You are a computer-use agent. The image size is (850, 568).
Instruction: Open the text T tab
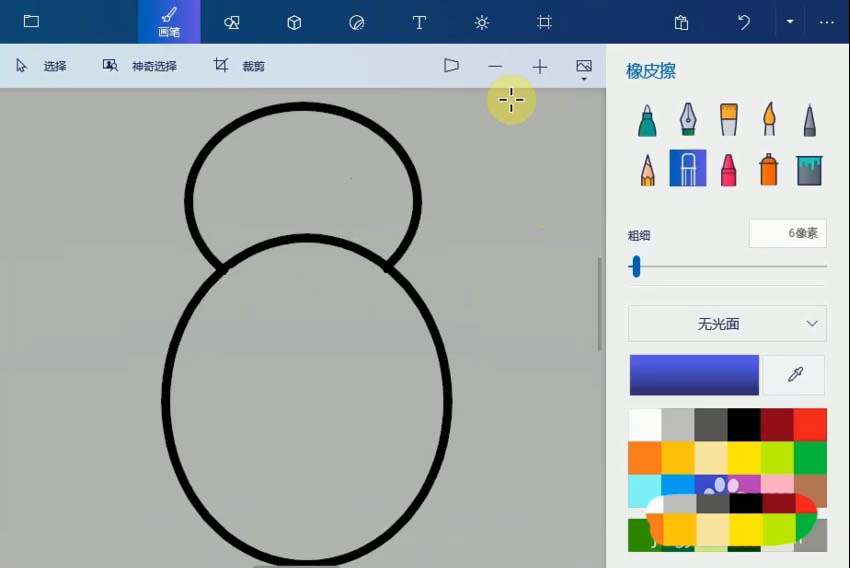point(419,22)
